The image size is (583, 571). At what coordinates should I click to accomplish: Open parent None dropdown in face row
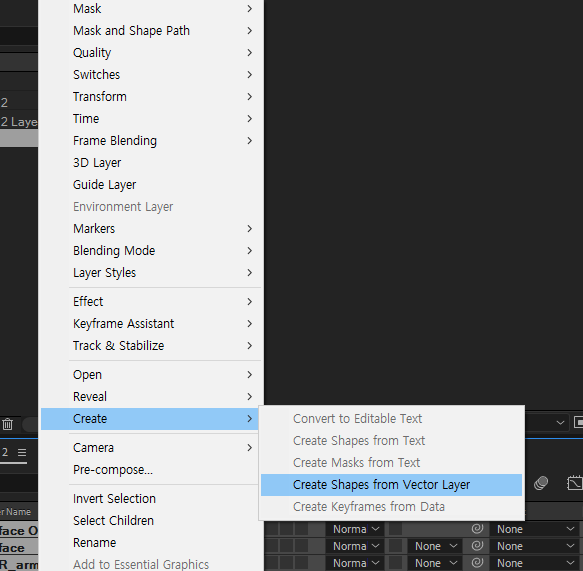[535, 546]
